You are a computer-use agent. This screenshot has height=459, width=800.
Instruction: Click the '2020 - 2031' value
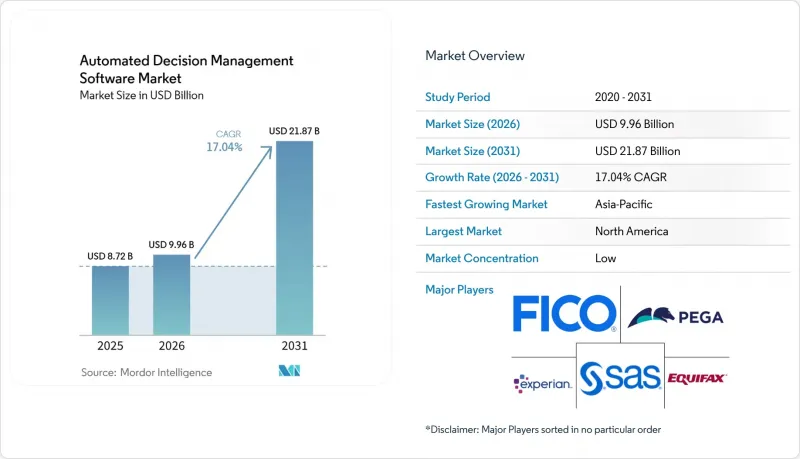[623, 97]
